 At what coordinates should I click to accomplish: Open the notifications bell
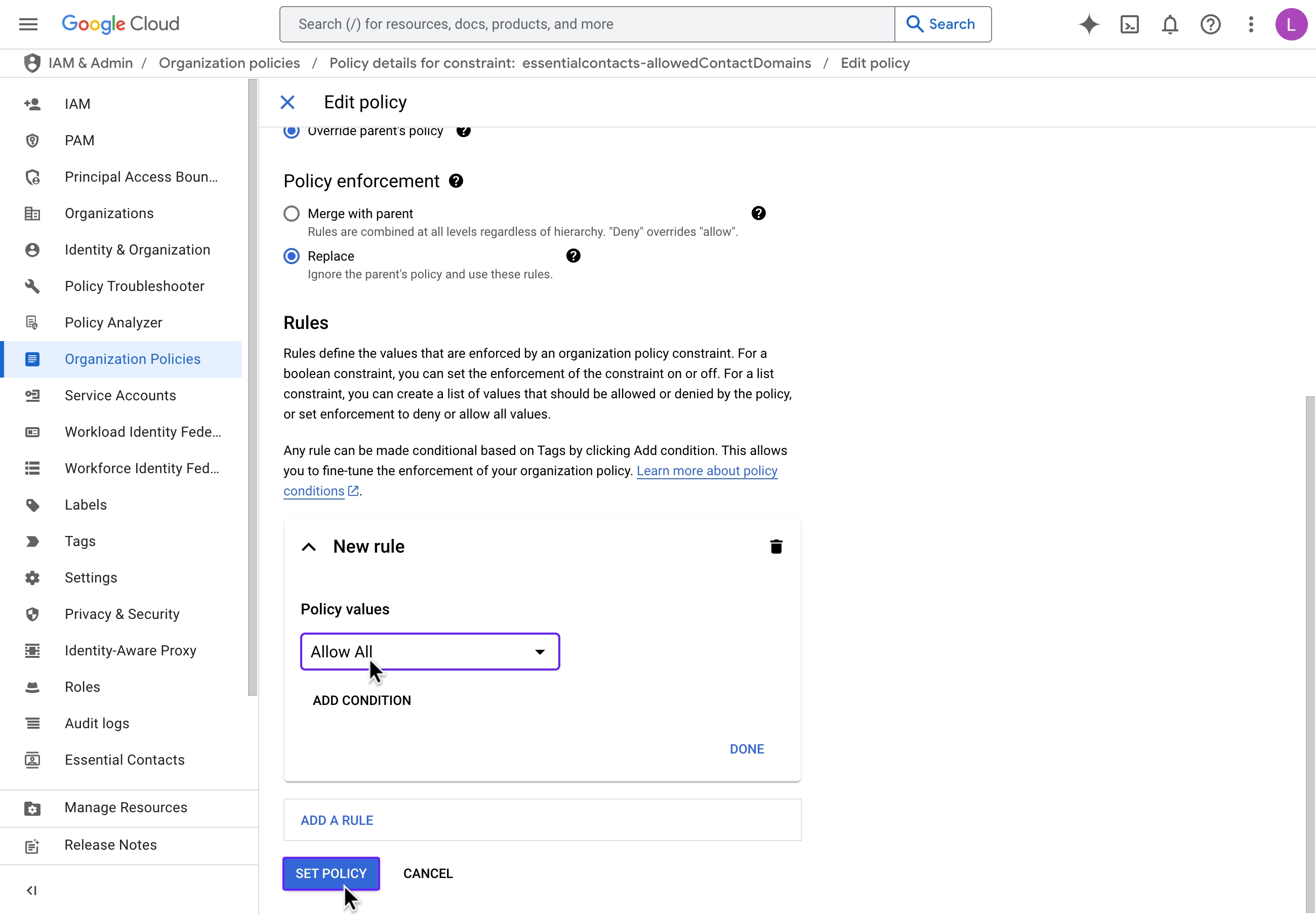[x=1170, y=24]
